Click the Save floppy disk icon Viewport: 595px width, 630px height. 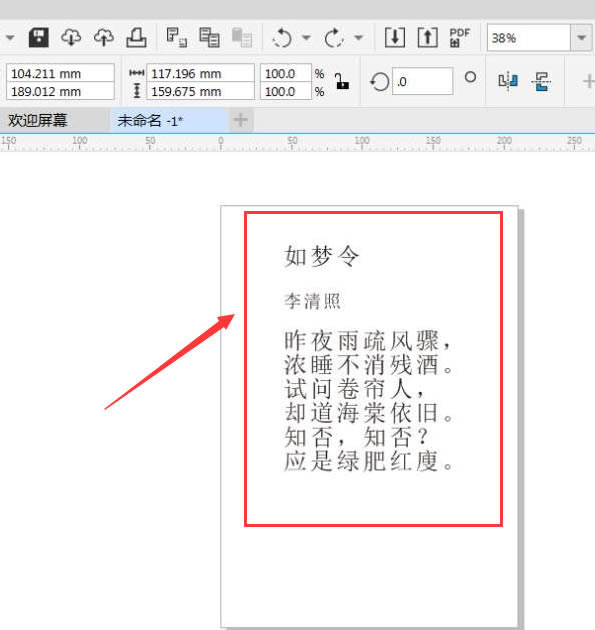[39, 38]
